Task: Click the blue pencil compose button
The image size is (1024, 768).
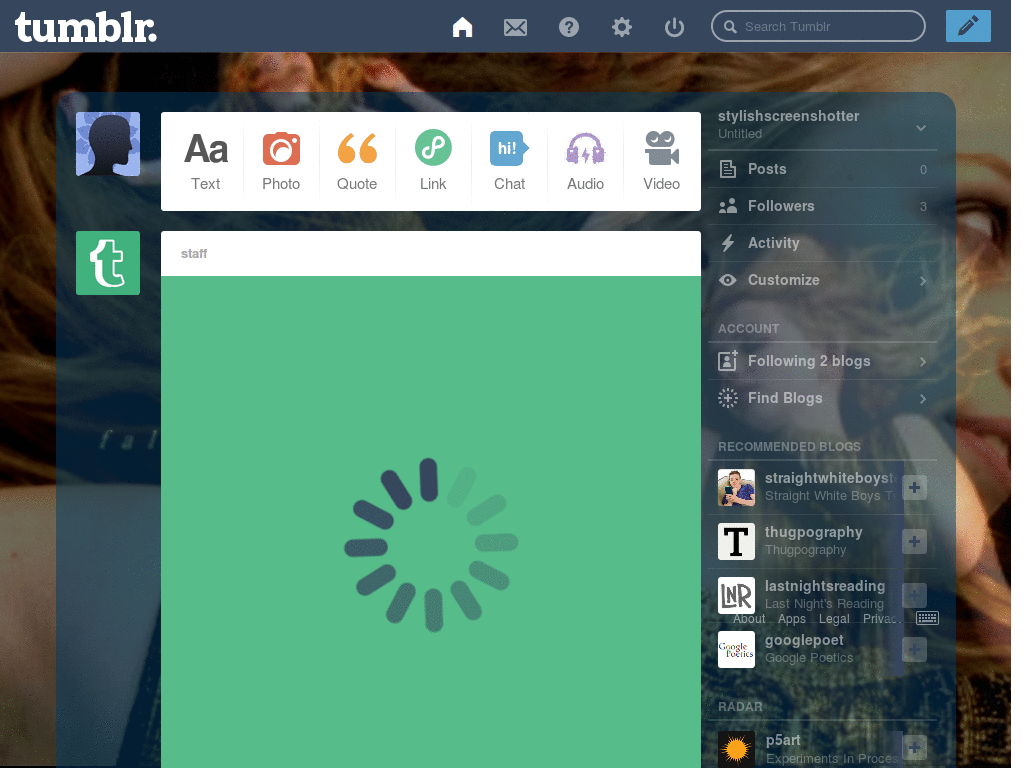Action: click(x=968, y=26)
